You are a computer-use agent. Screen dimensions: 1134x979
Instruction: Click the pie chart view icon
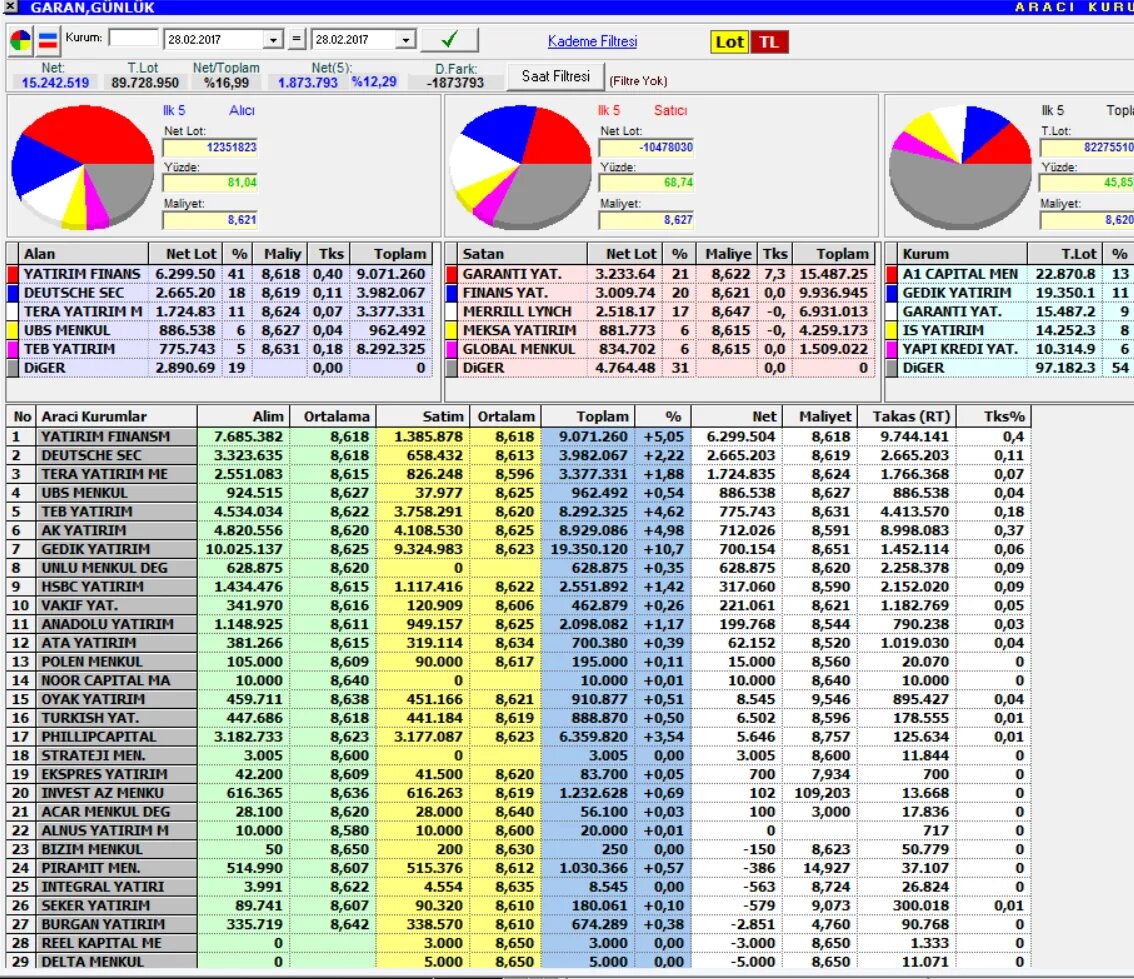pos(20,40)
